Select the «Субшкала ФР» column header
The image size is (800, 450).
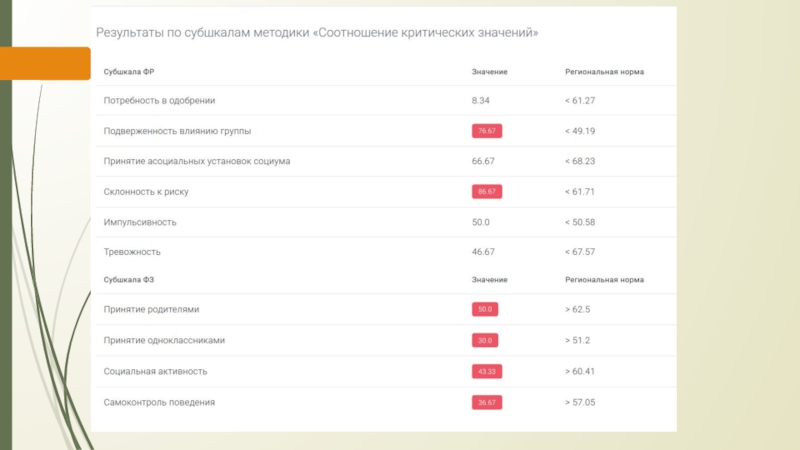click(x=129, y=72)
